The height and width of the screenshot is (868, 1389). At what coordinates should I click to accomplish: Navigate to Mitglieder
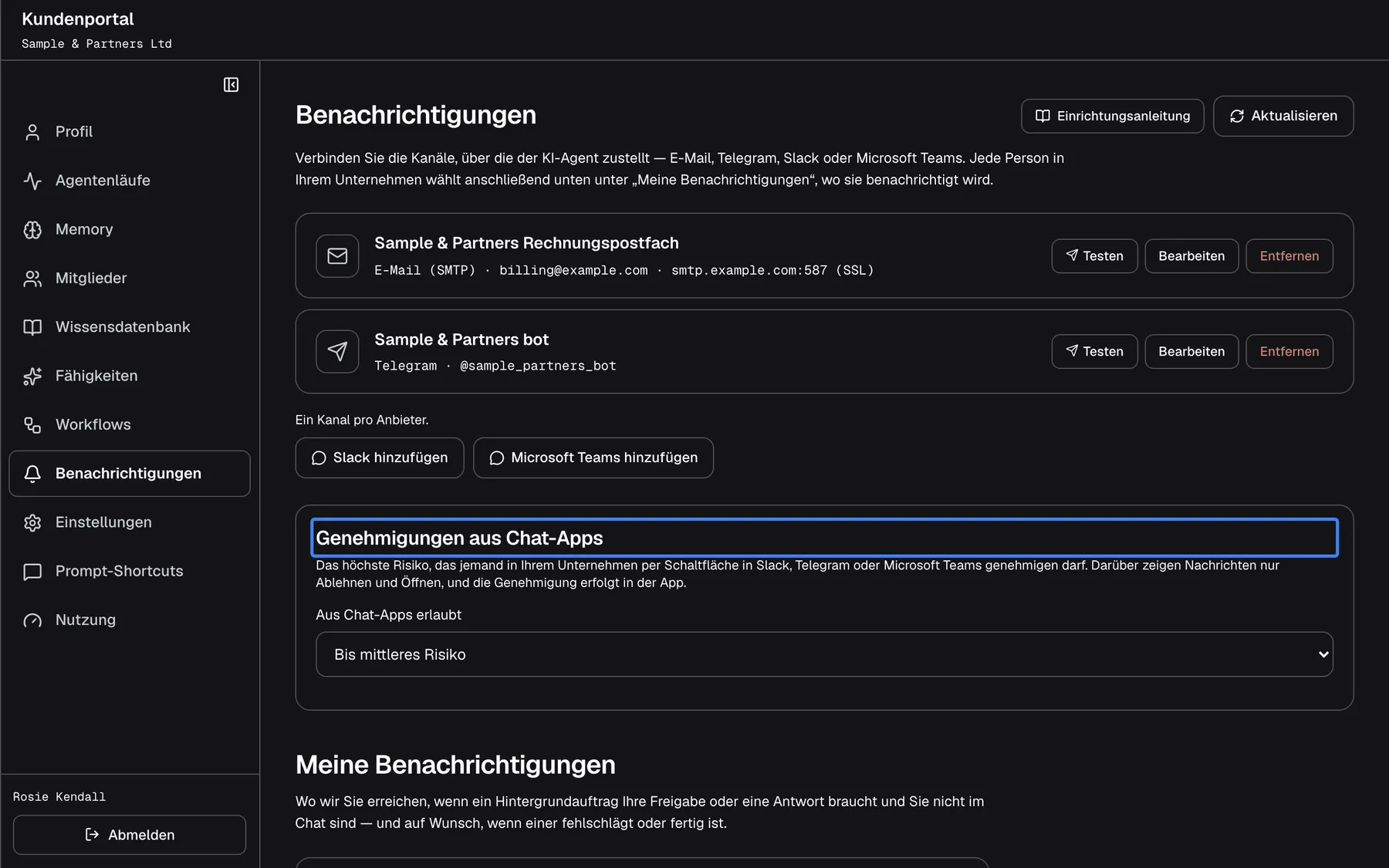tap(130, 279)
